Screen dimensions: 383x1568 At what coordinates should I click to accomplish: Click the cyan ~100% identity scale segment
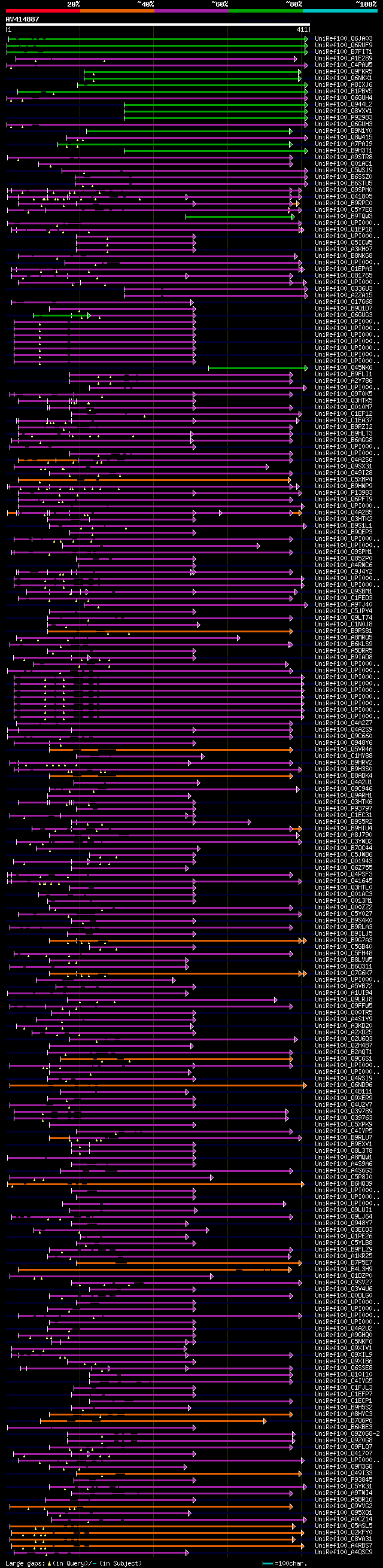[x=340, y=10]
